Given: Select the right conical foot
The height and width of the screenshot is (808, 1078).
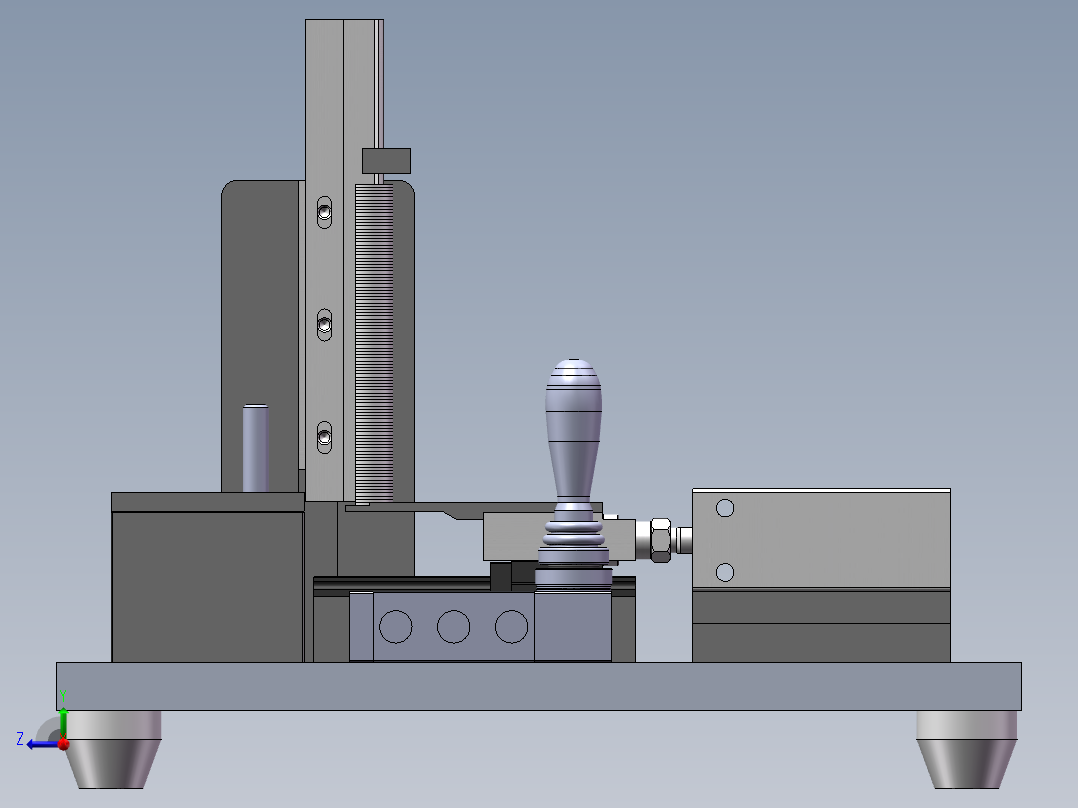Looking at the screenshot, I should point(967,750).
